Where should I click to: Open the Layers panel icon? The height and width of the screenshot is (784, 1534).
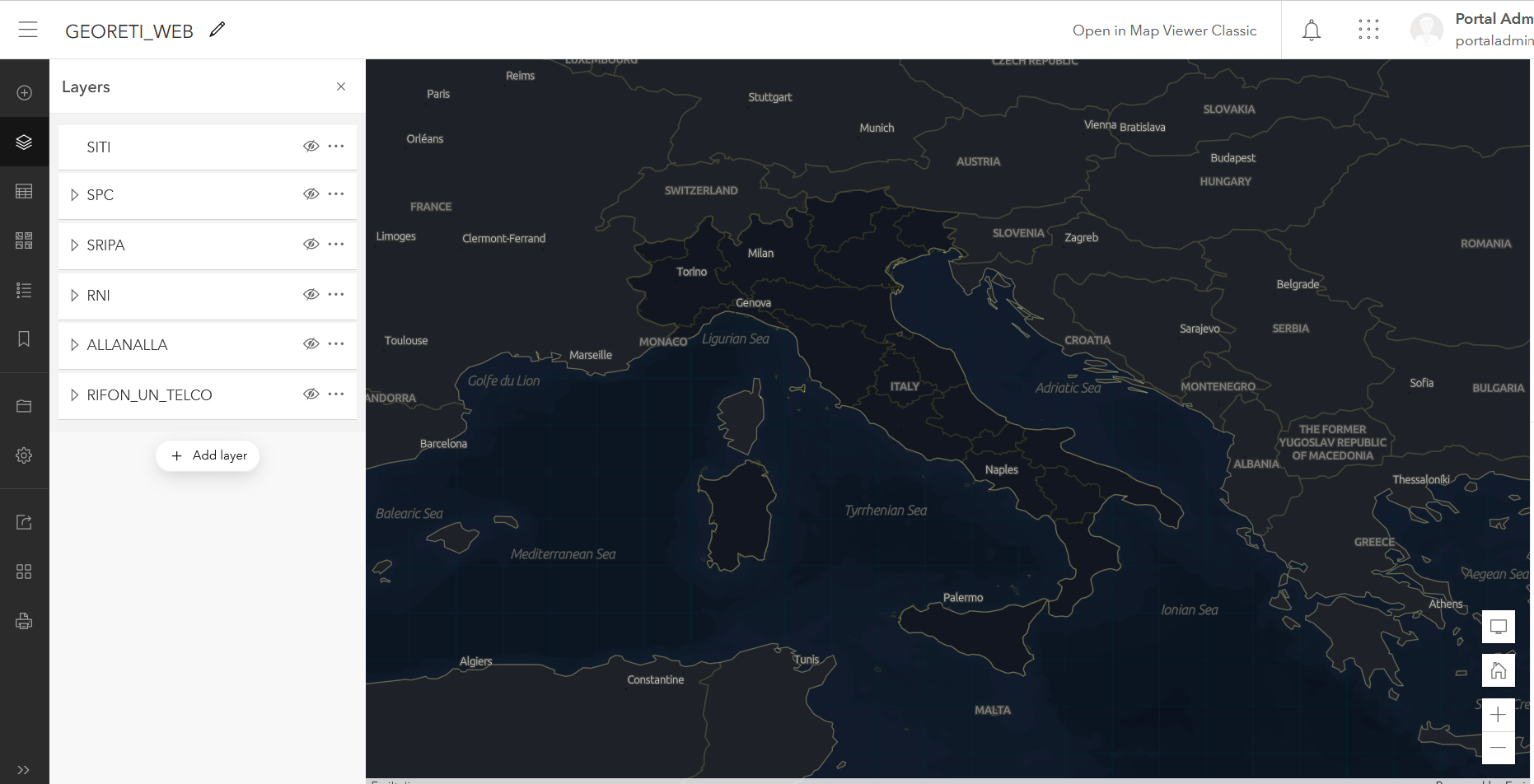click(24, 141)
